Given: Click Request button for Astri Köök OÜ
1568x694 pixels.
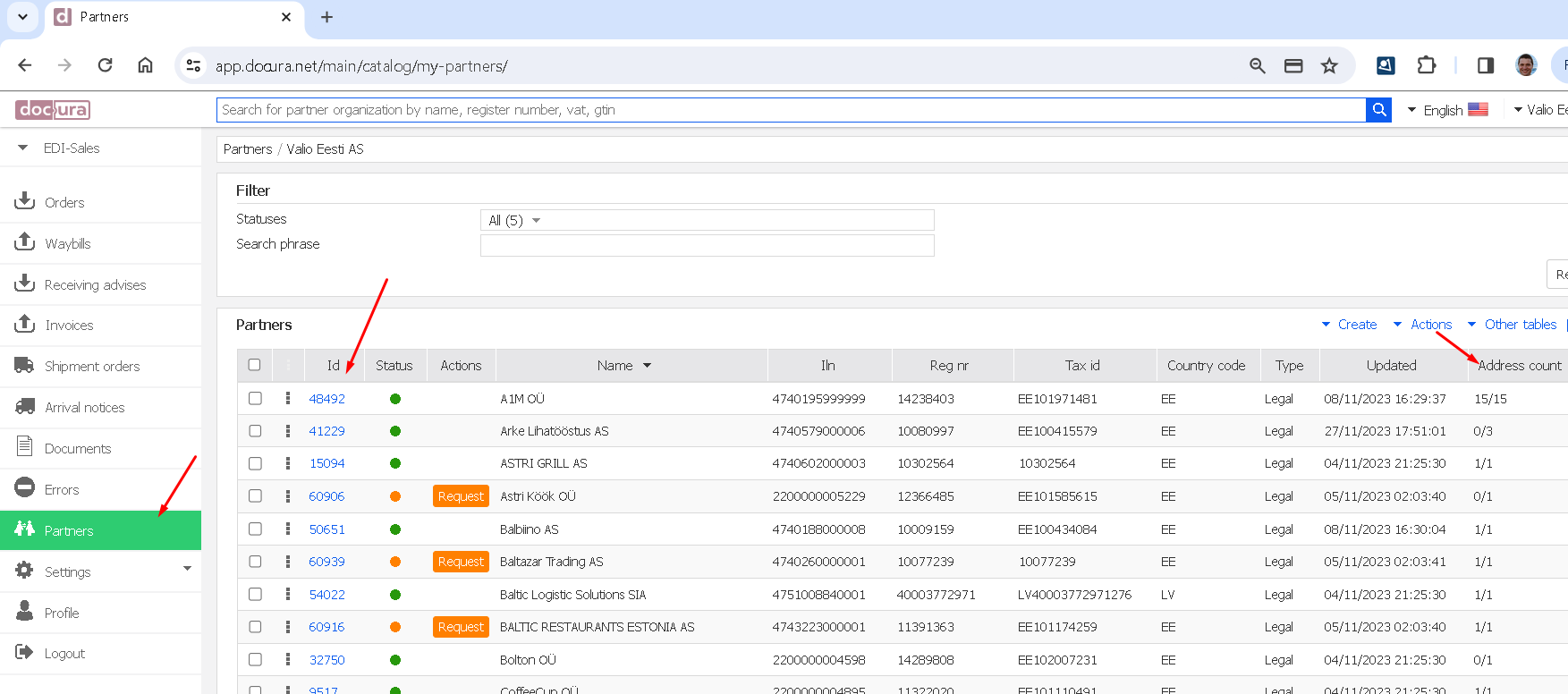Looking at the screenshot, I should [461, 496].
